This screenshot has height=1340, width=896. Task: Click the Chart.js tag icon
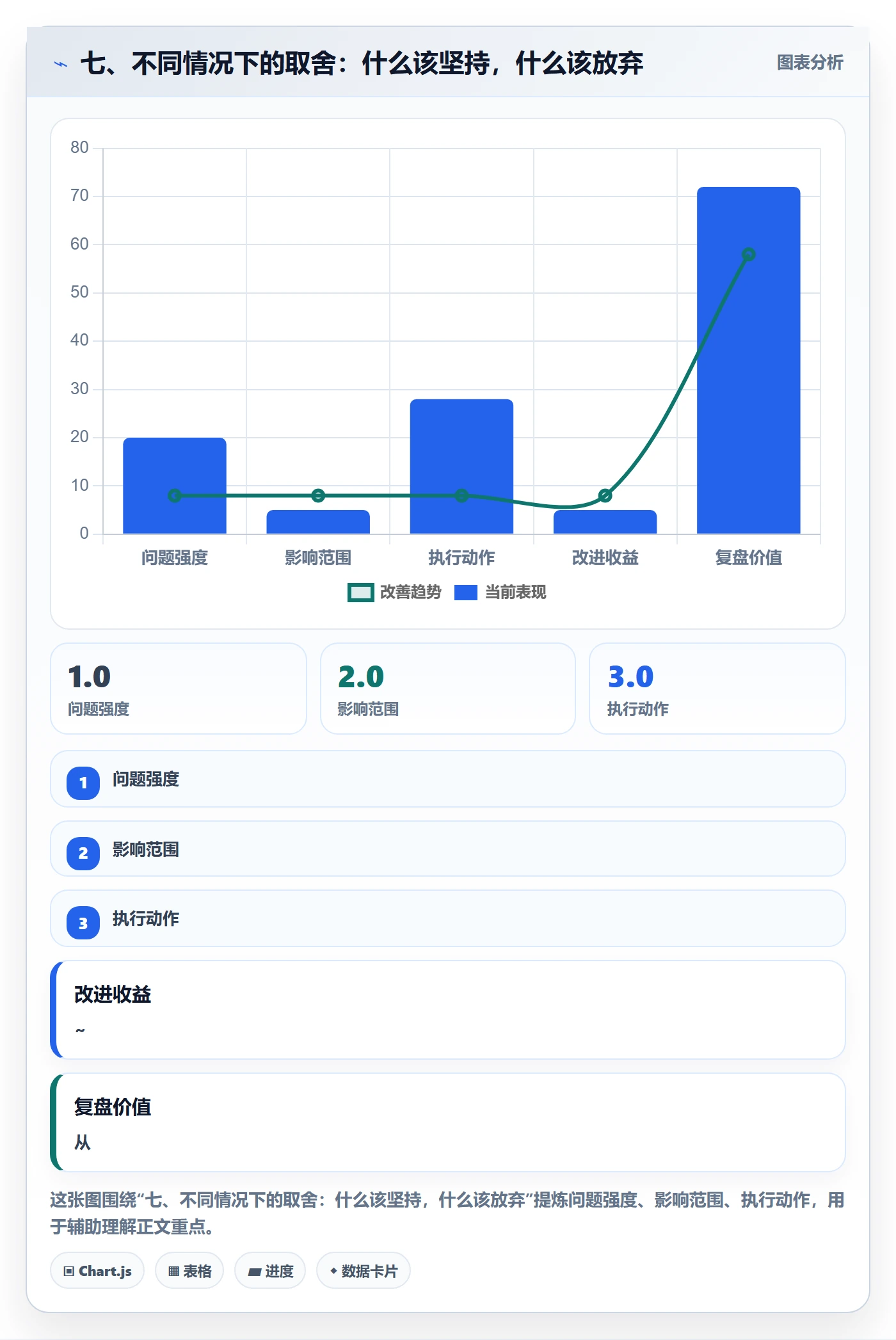69,1271
